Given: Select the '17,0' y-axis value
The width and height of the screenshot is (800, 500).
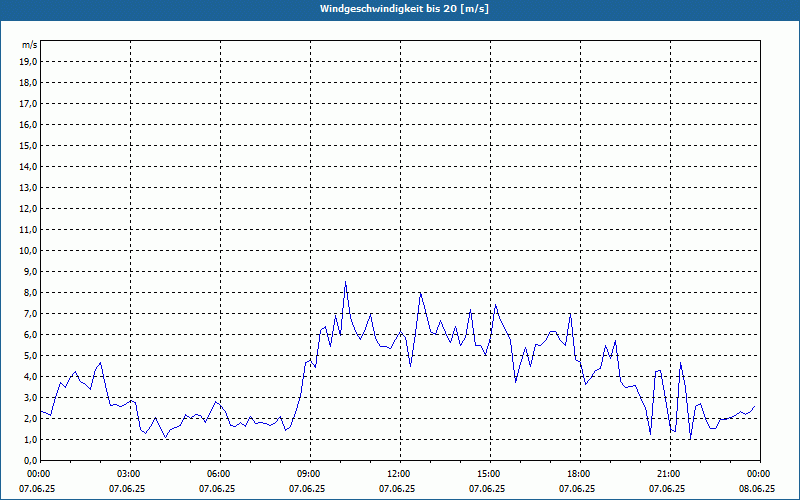Looking at the screenshot, I should [29, 104].
